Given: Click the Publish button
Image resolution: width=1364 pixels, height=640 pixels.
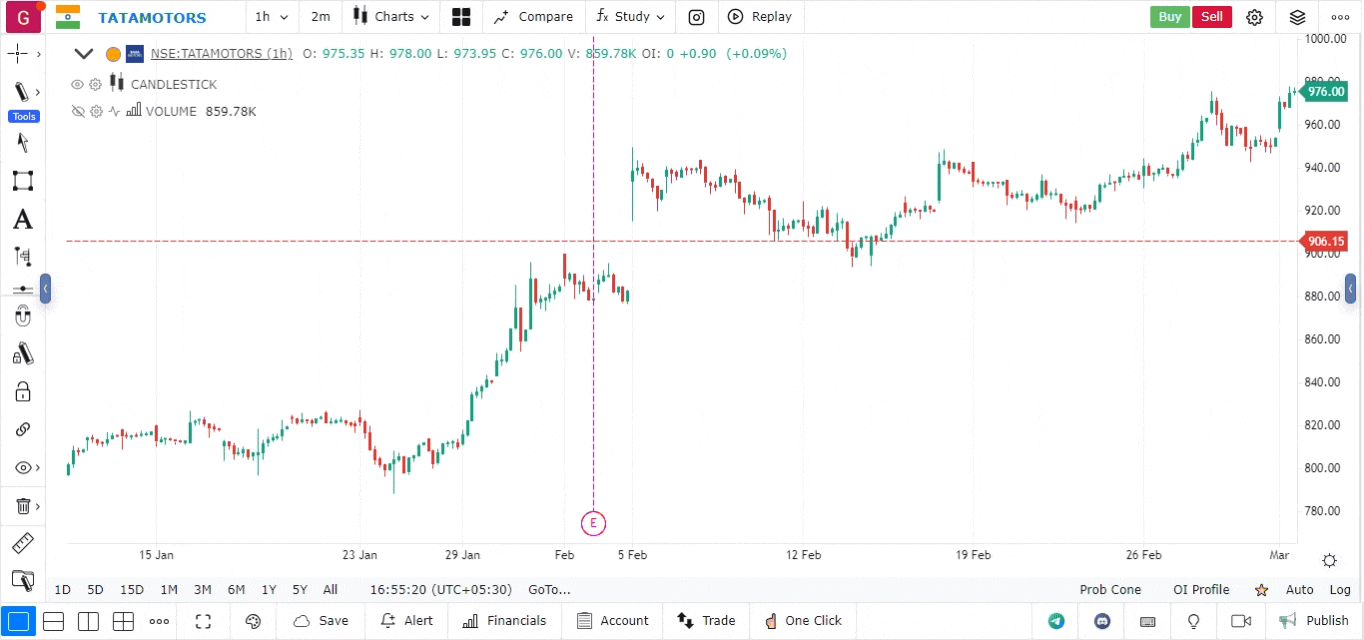Looking at the screenshot, I should (1314, 621).
